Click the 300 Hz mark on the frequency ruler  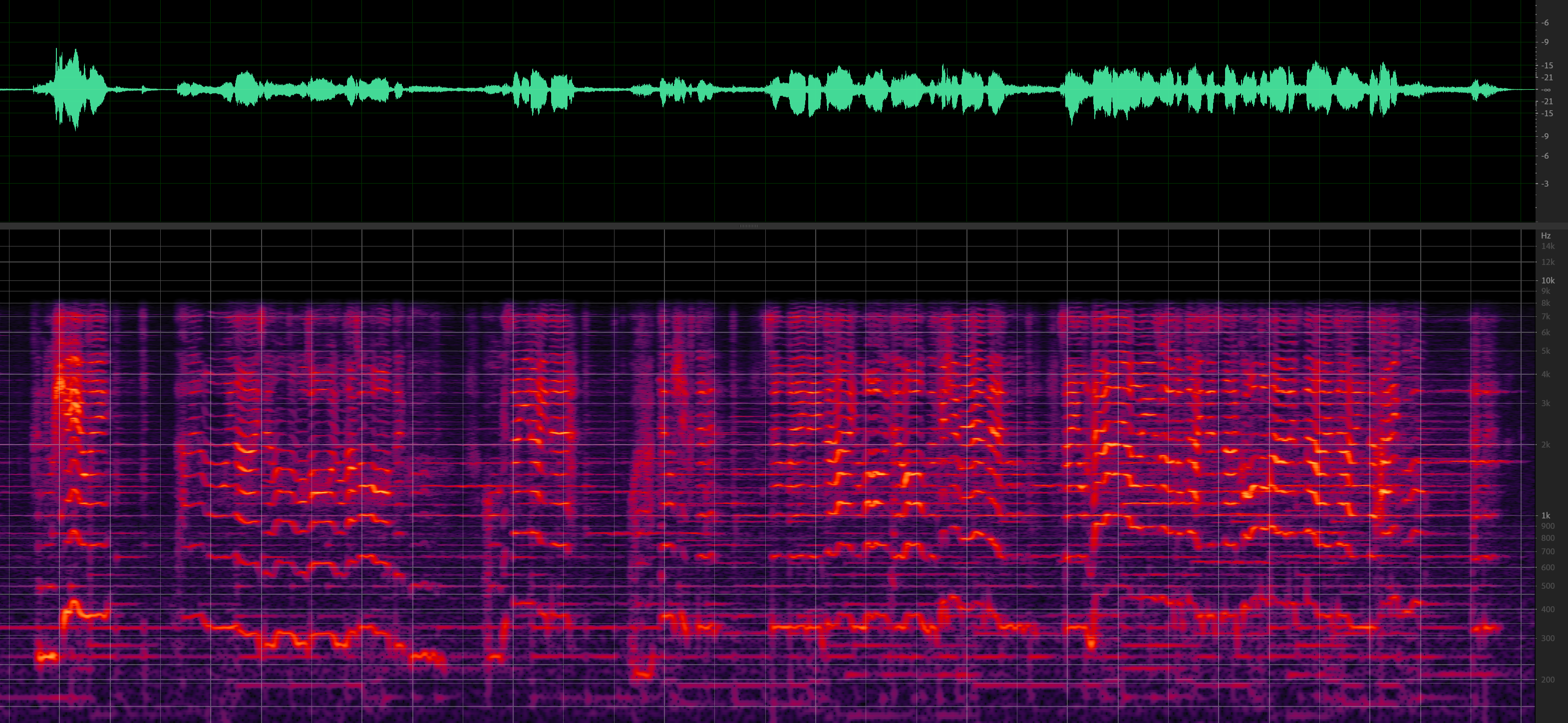(x=1548, y=638)
